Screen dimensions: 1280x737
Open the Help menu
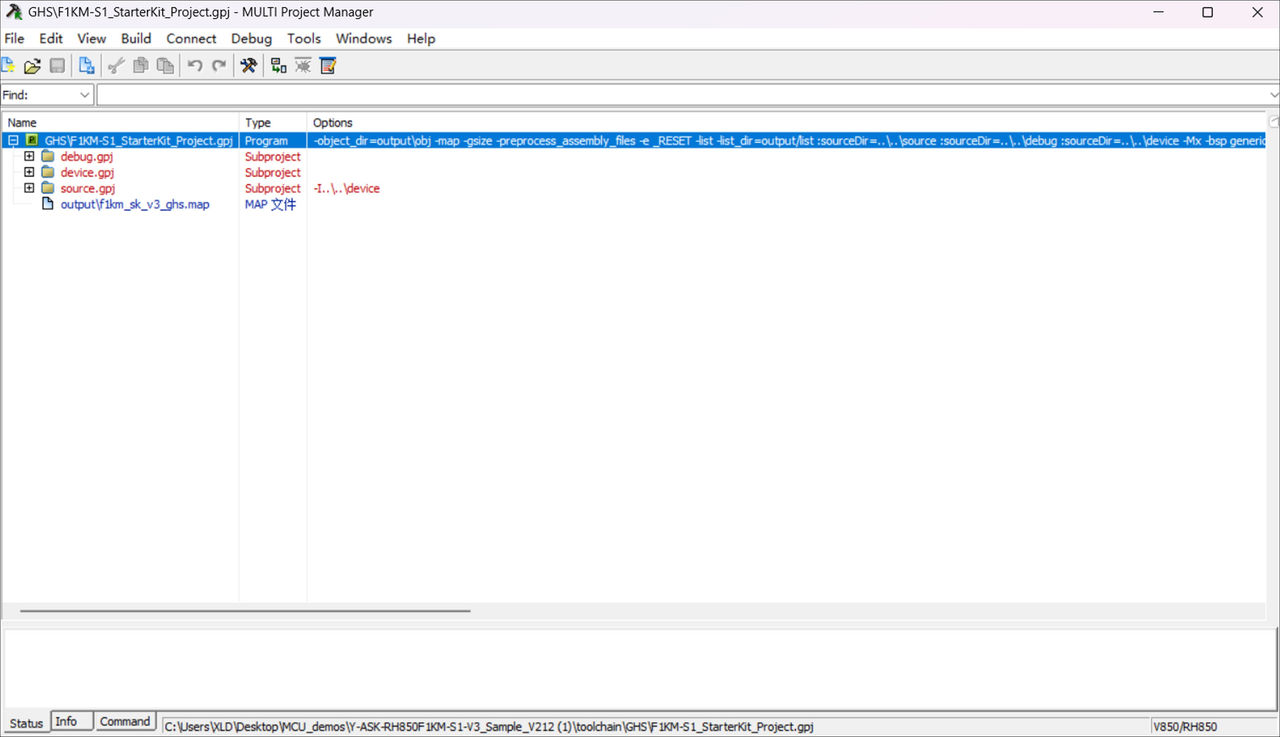click(421, 39)
